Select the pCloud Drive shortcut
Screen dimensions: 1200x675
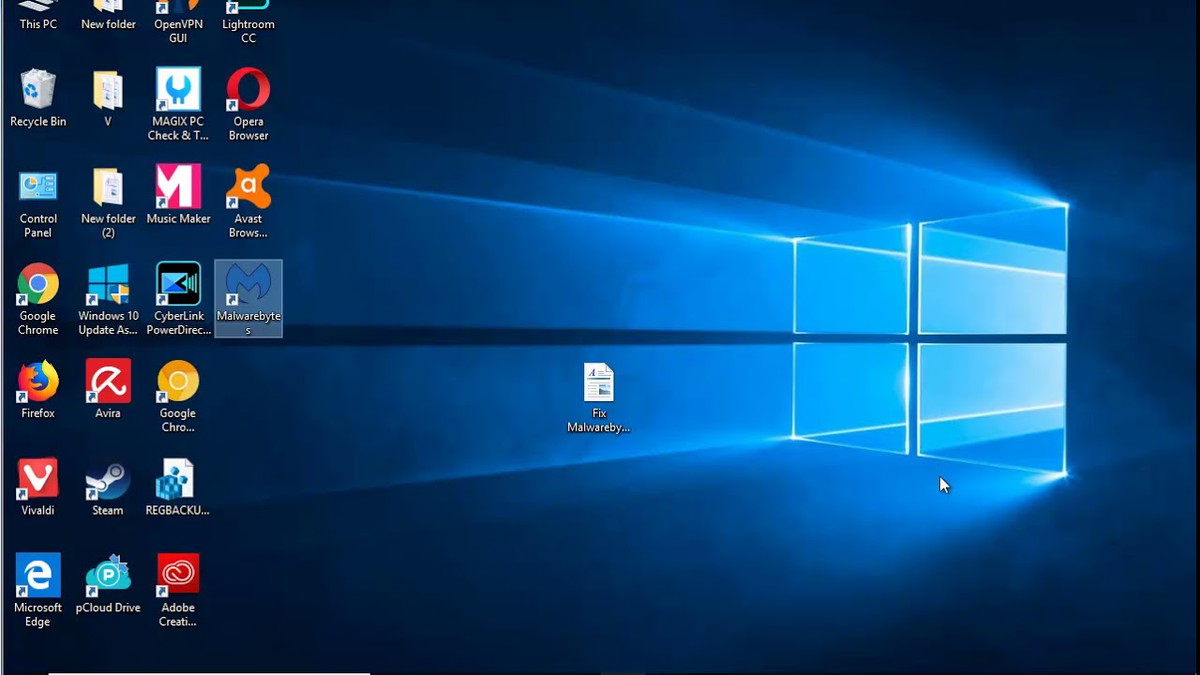pos(108,576)
